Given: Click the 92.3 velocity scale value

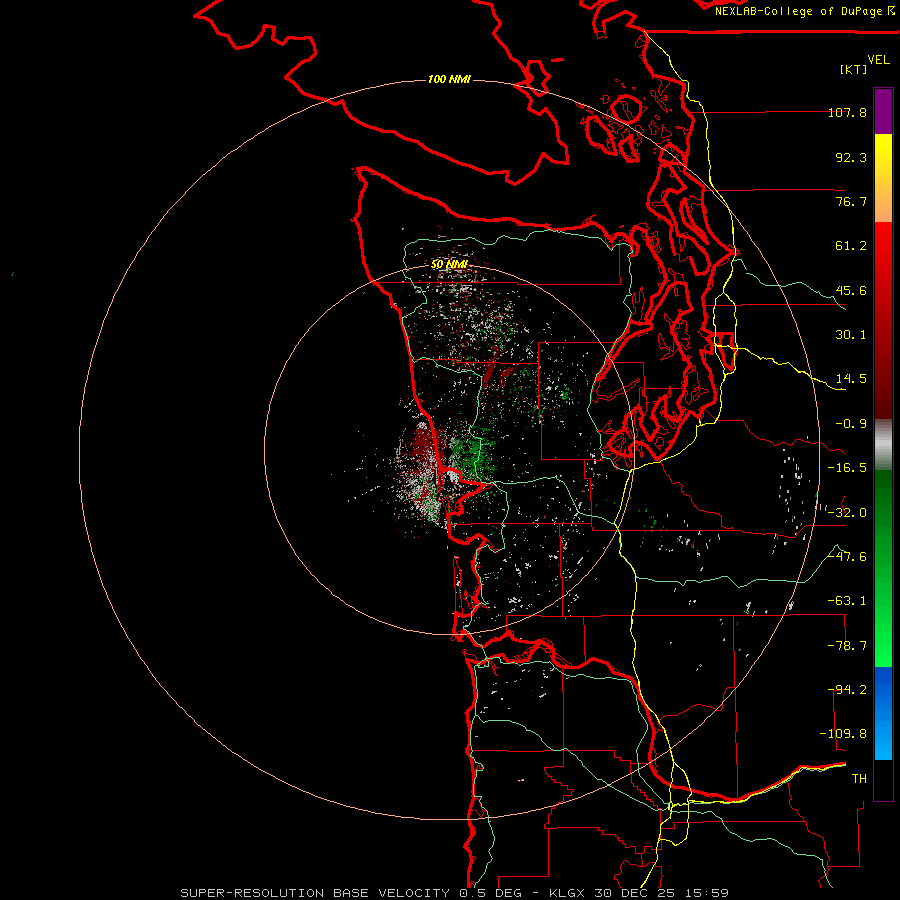Looking at the screenshot, I should [x=851, y=157].
